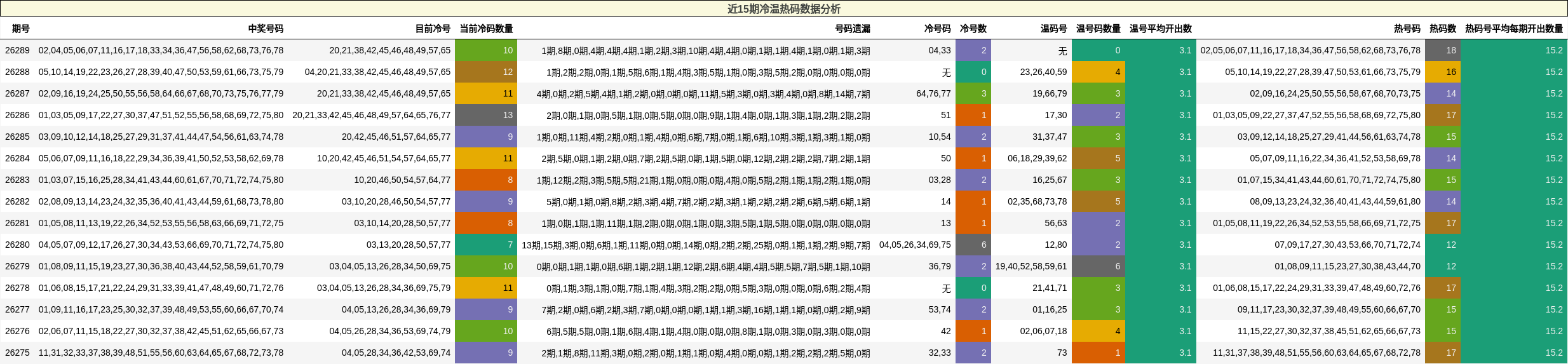Screen dimensions: 1568x364
Task: Select warm number cell 06,18,29,39,62
Action: 1037,158
